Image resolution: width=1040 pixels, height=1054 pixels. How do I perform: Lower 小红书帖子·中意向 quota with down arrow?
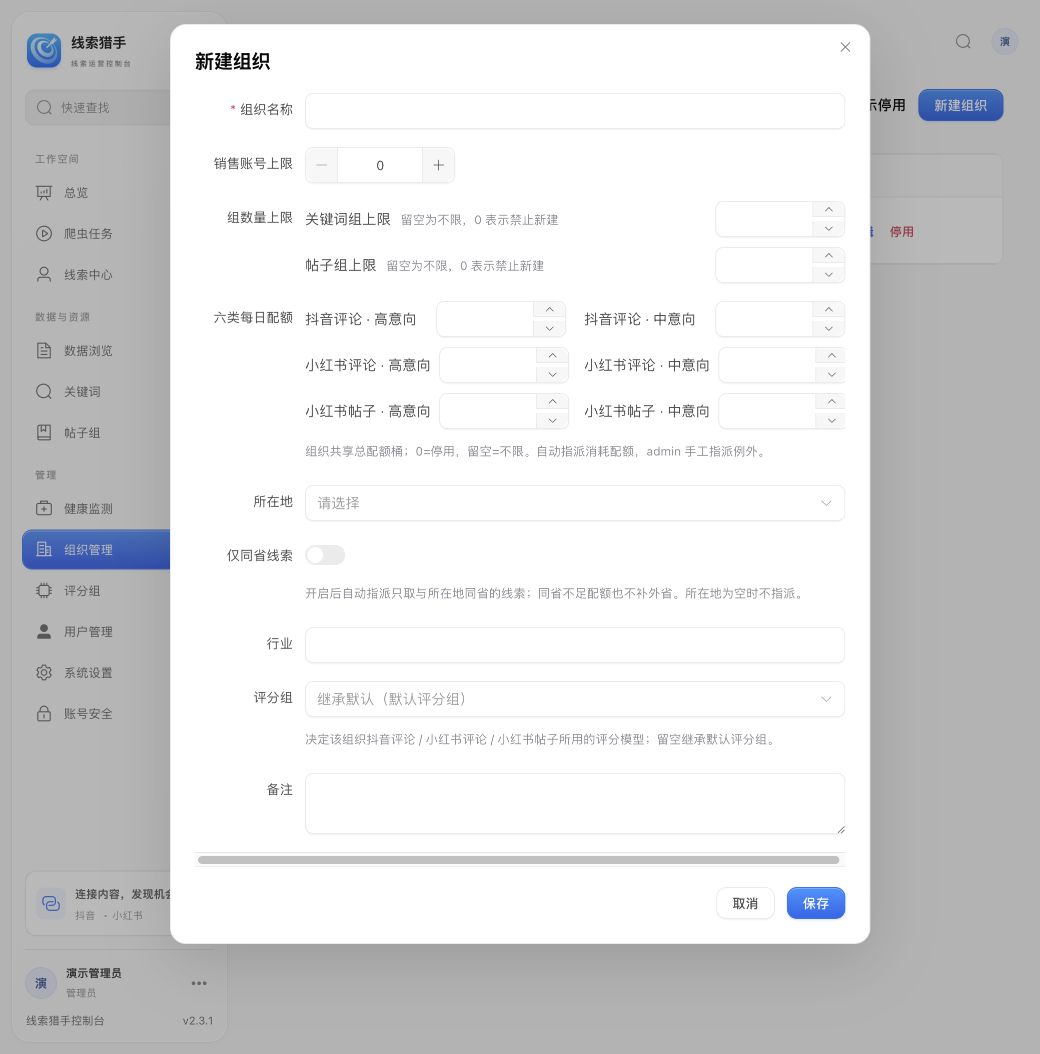(831, 420)
